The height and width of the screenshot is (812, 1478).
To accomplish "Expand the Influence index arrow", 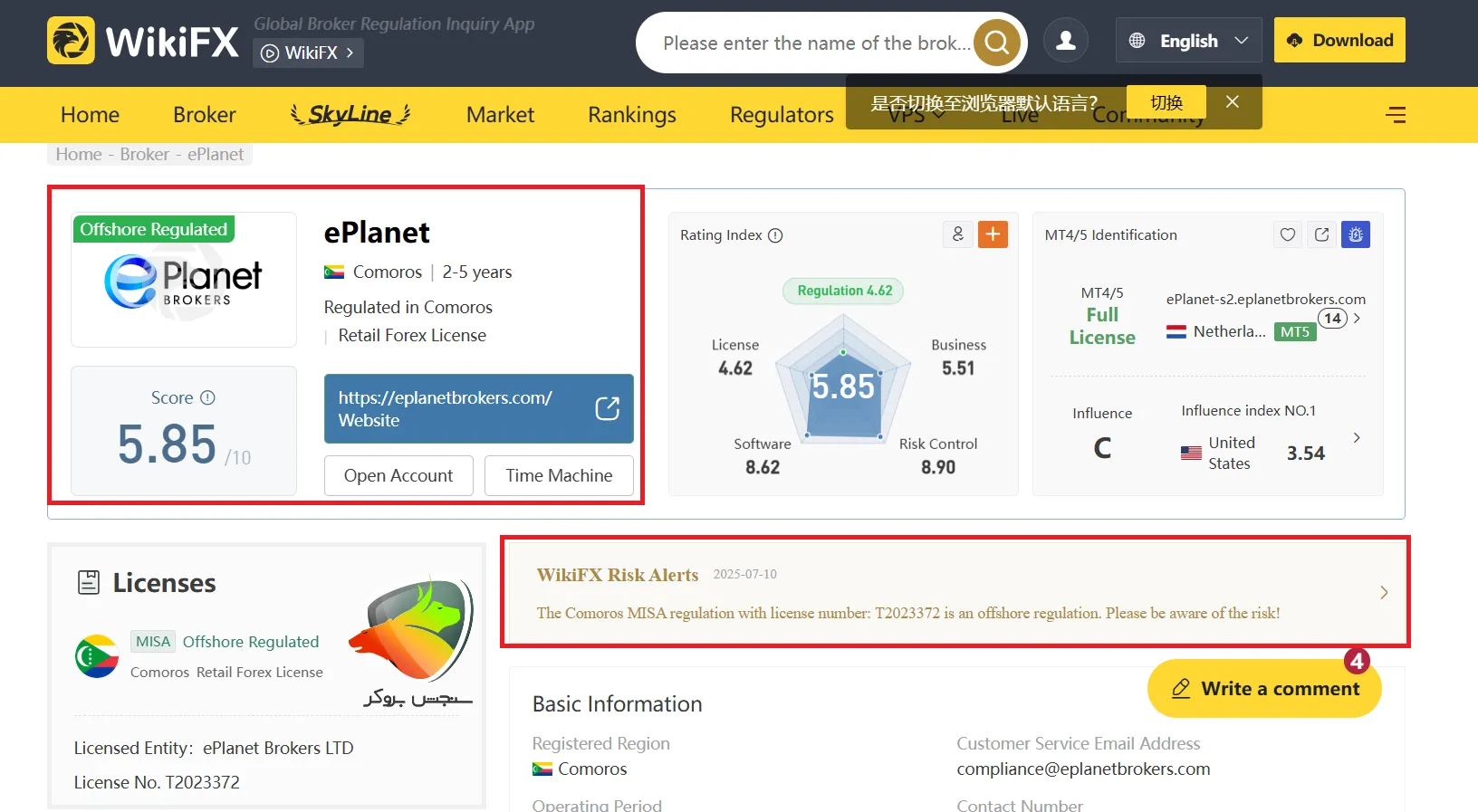I will click(1357, 438).
